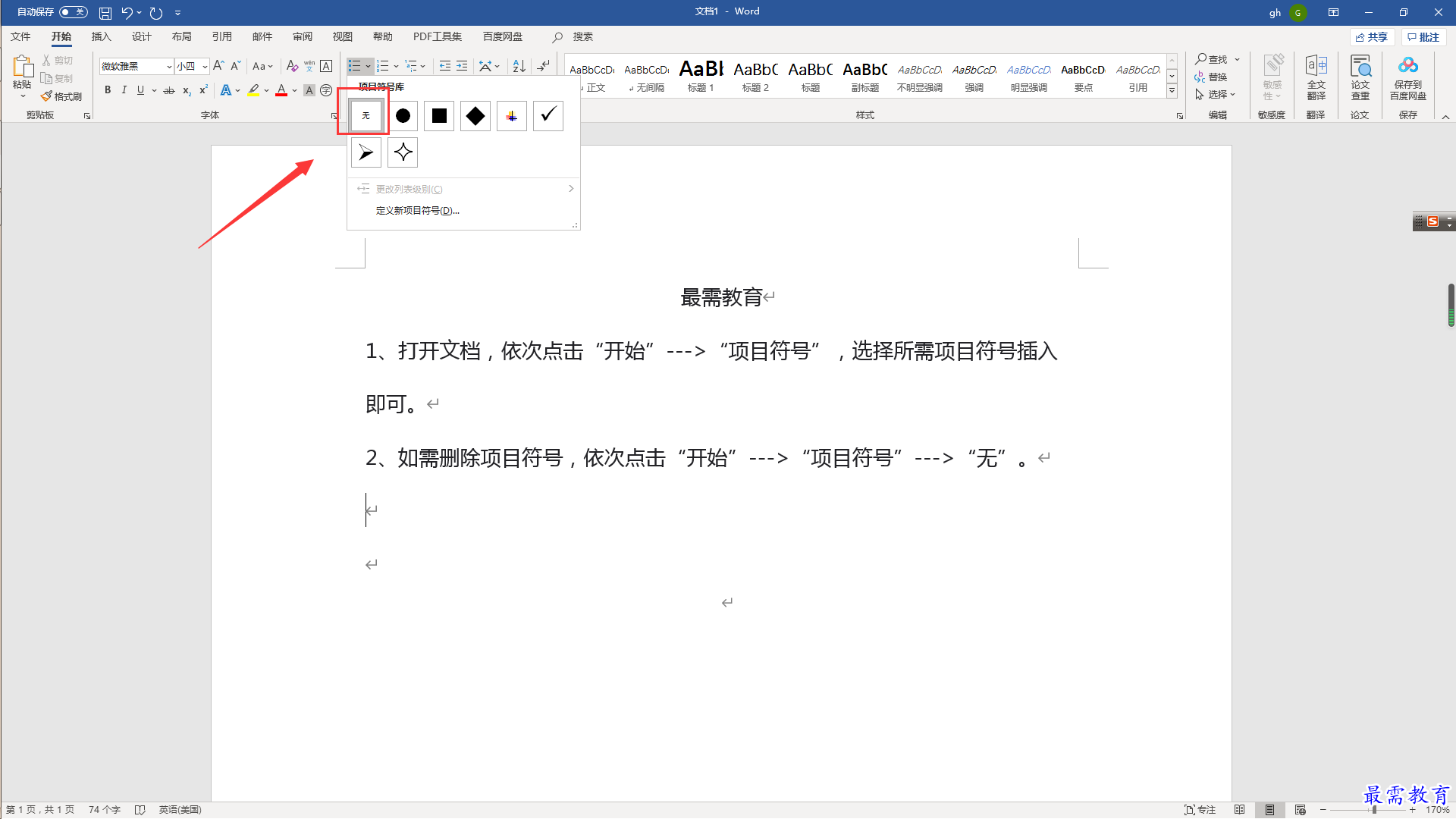
Task: Click the Decrease Indent icon
Action: [x=445, y=66]
